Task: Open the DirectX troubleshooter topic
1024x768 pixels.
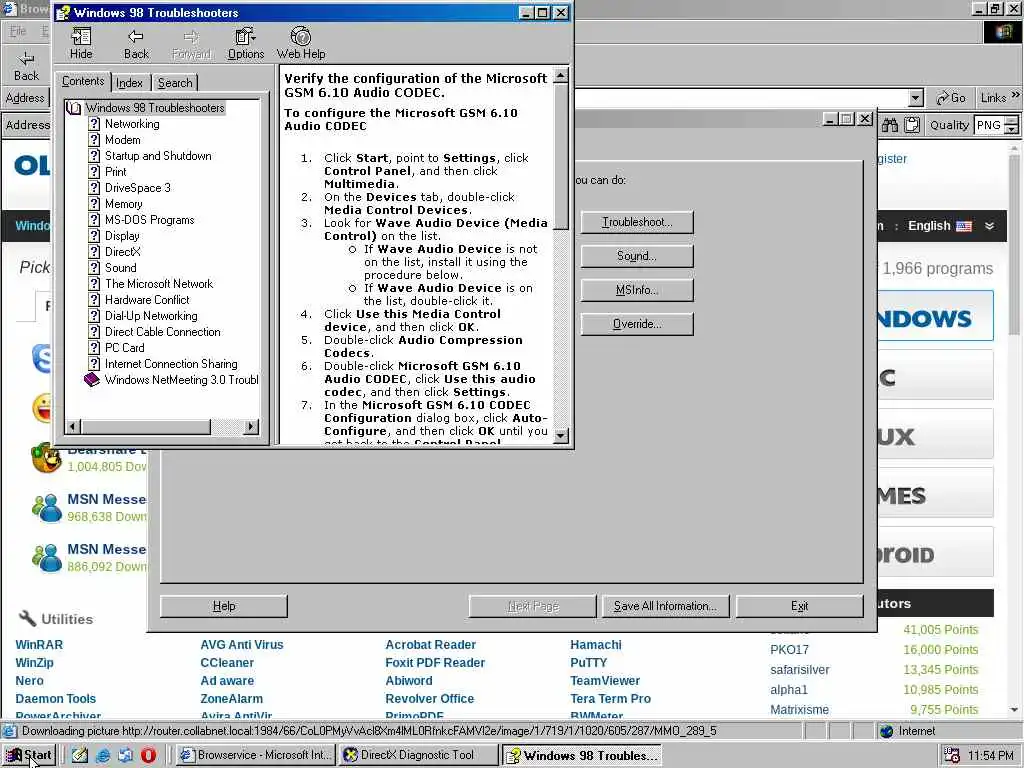Action: point(123,252)
